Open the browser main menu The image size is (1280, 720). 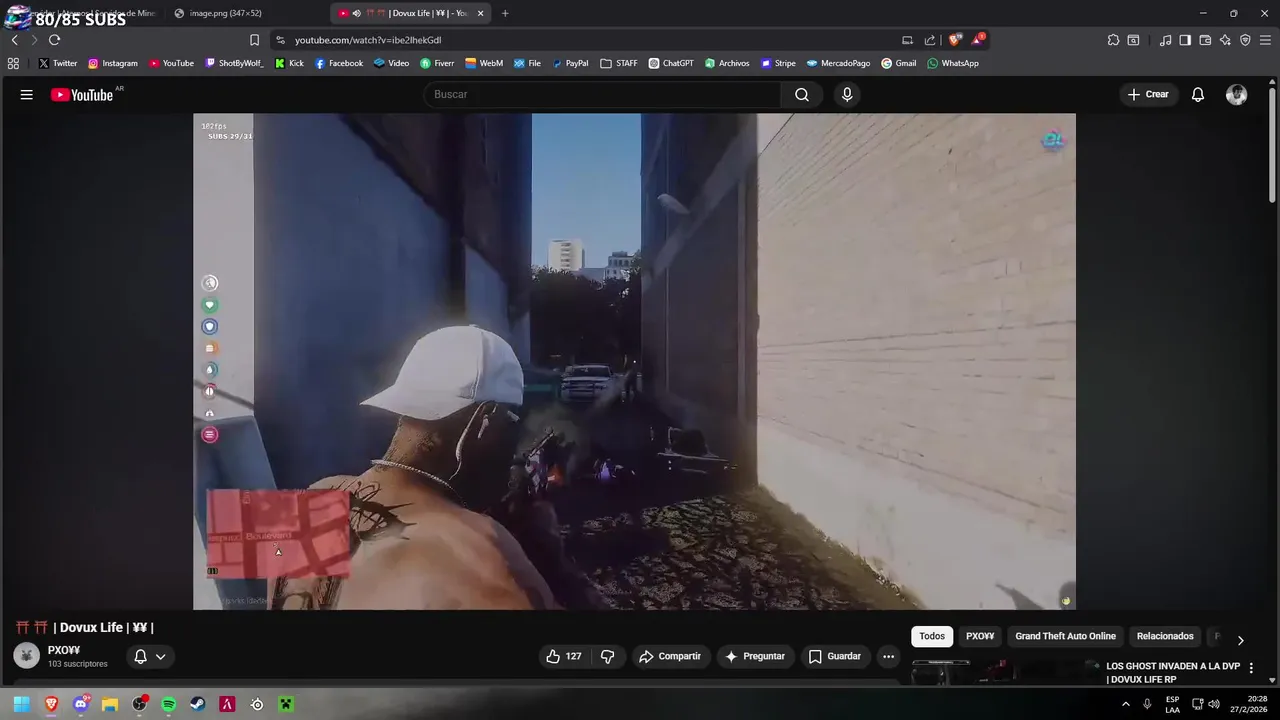coord(1265,40)
